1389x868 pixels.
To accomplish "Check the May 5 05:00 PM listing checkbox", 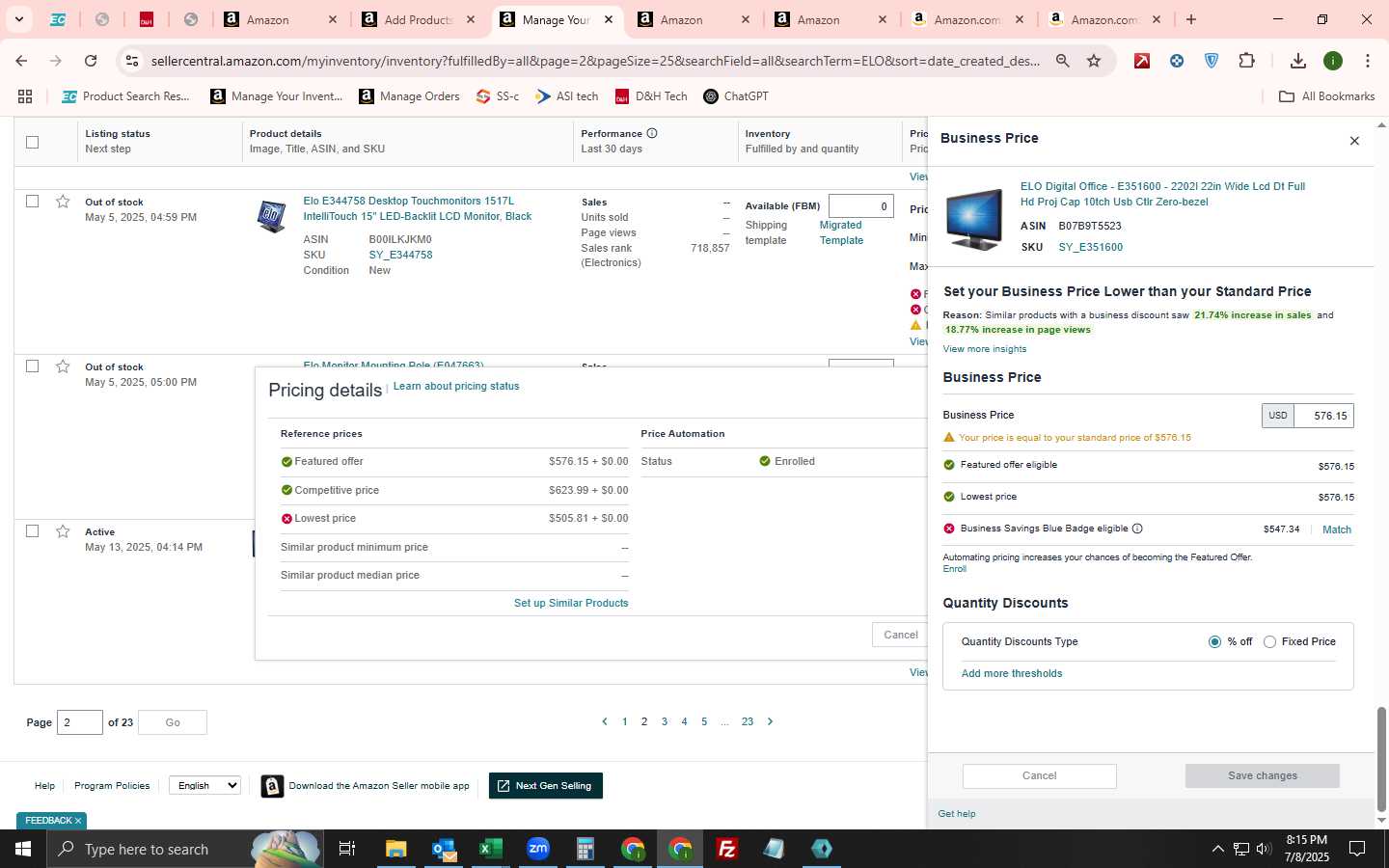I will tap(32, 366).
